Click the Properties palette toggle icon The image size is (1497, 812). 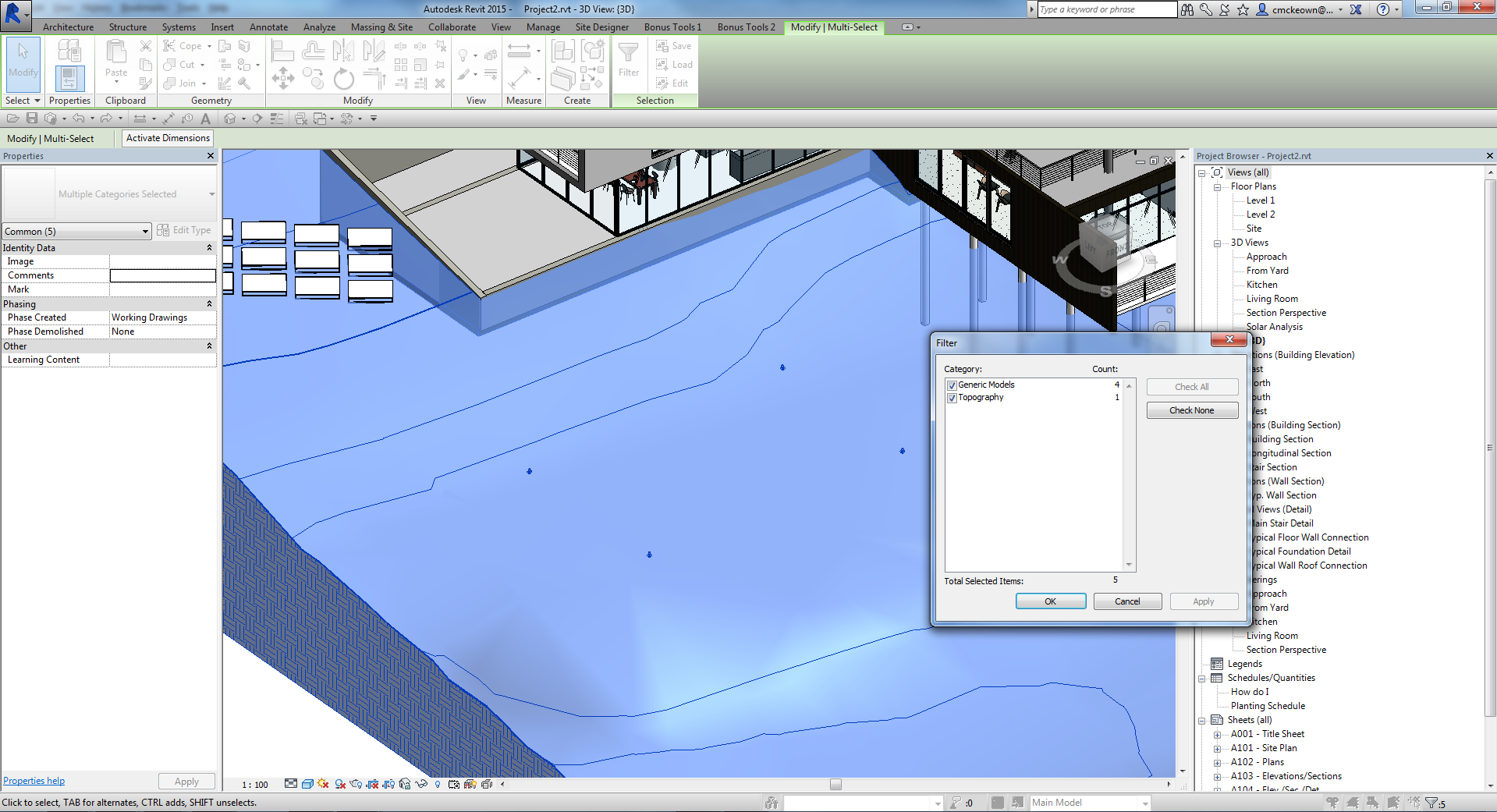[x=69, y=79]
